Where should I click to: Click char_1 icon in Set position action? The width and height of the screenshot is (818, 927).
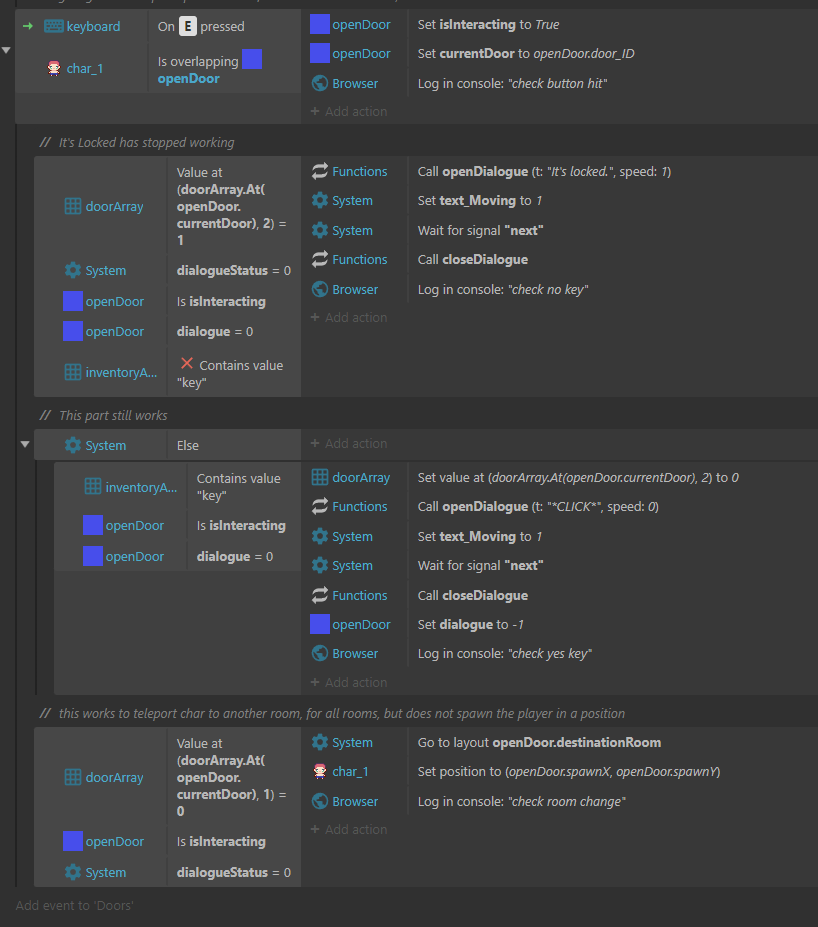[x=320, y=772]
